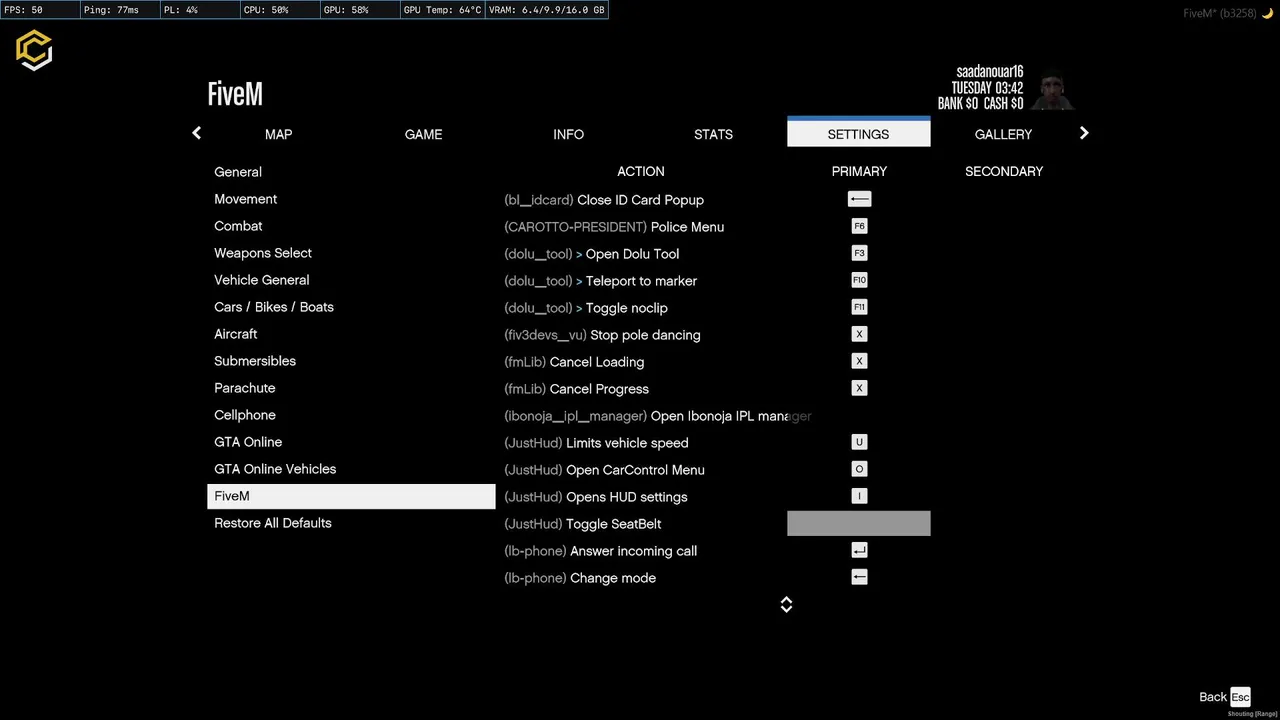The image size is (1280, 720).
Task: Click F11 key binding for Toggle noclip
Action: (x=859, y=307)
